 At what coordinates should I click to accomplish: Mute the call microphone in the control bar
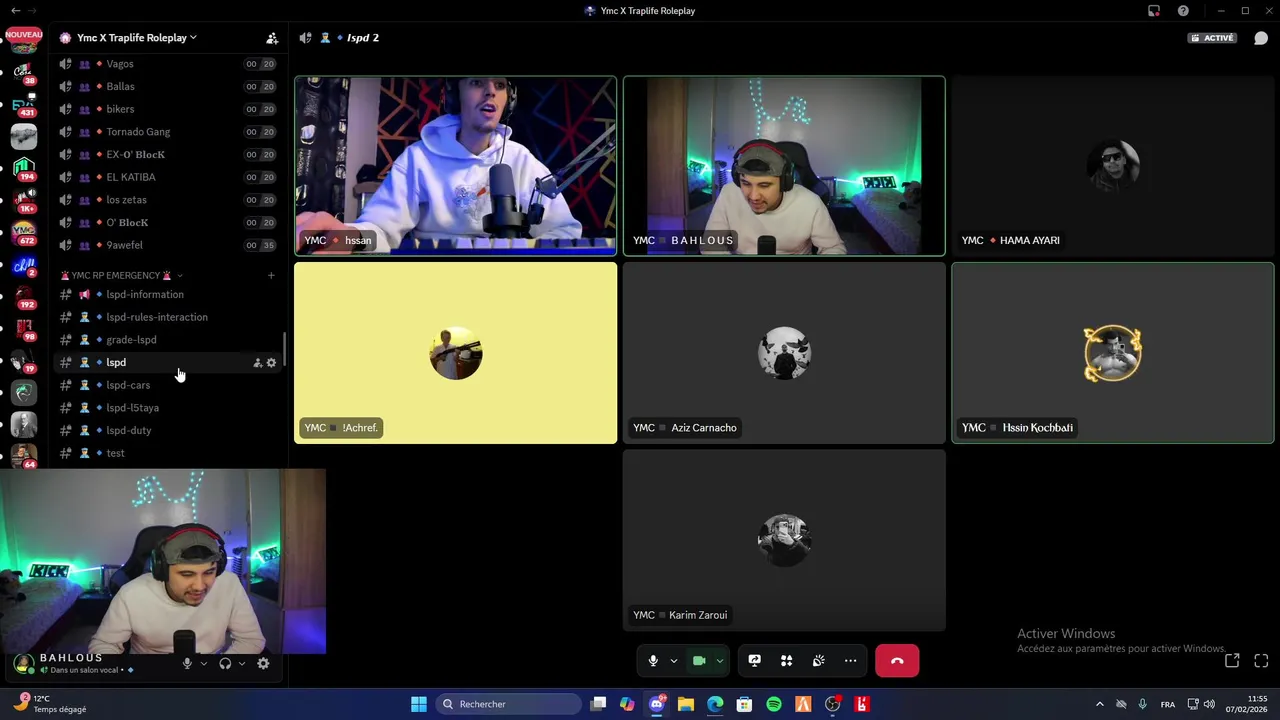(653, 661)
